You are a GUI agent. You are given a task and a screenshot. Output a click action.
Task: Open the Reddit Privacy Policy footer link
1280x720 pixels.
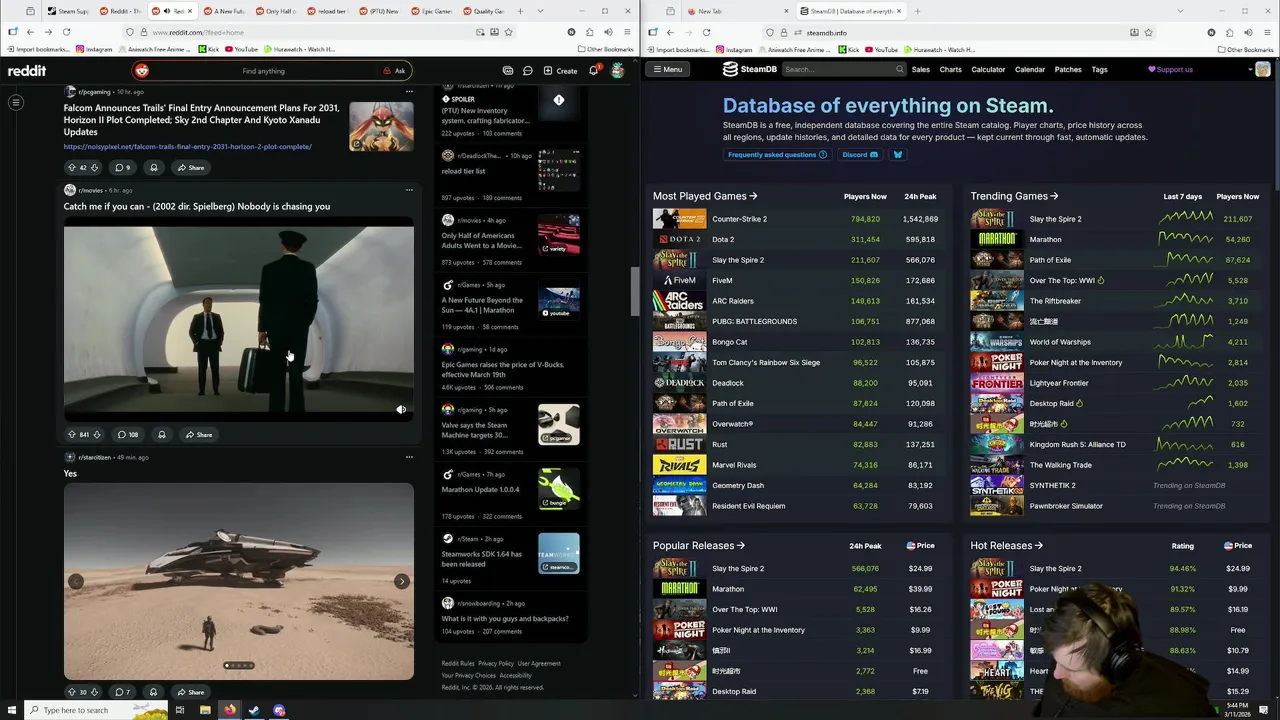[495, 663]
